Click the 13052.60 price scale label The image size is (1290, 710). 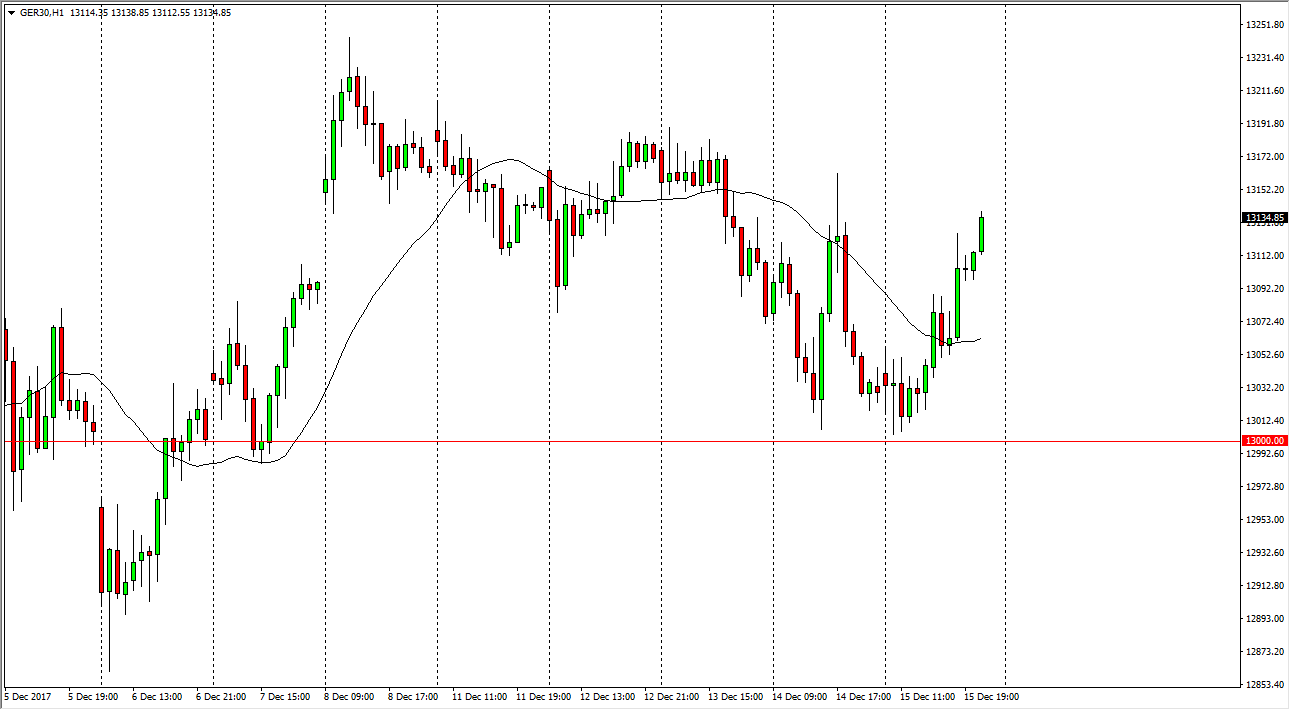pos(1264,355)
